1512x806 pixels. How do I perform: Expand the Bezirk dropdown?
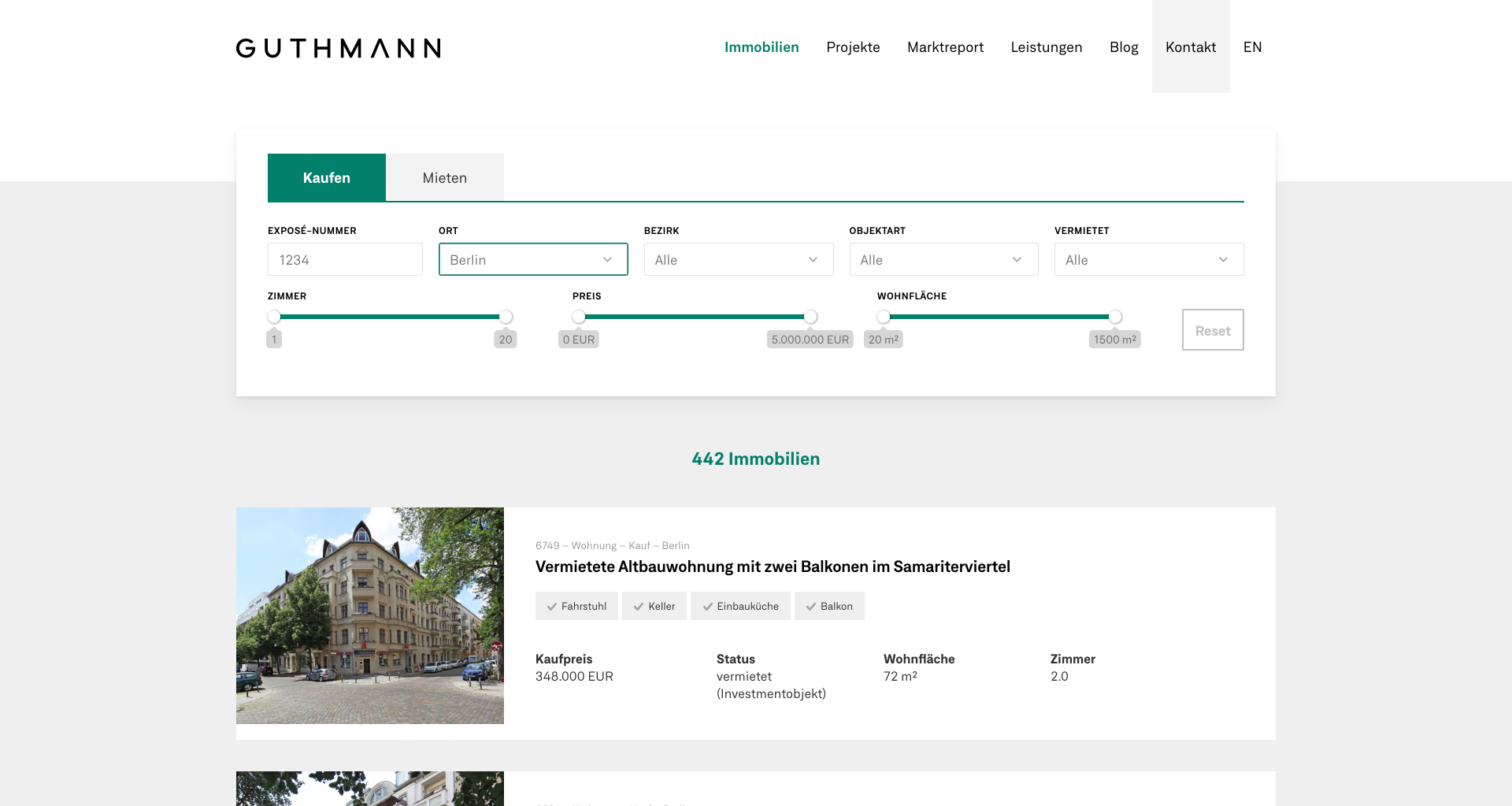(738, 259)
